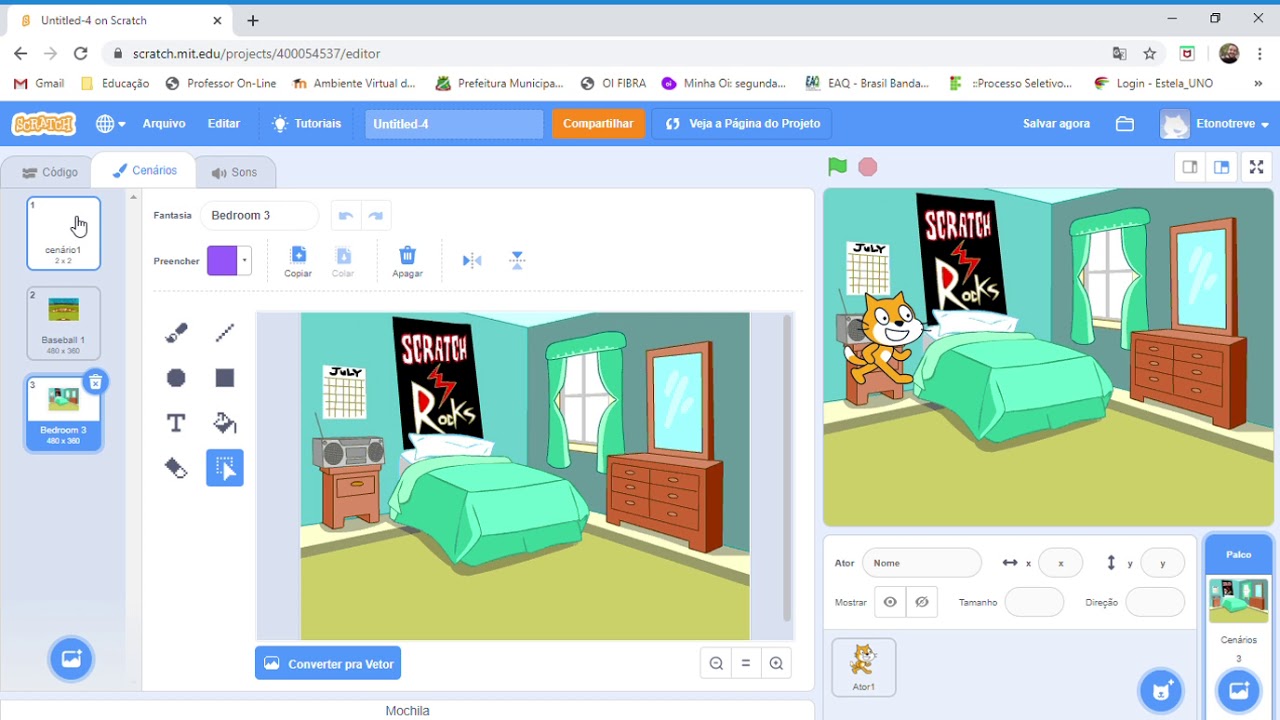Image resolution: width=1280 pixels, height=720 pixels.
Task: Click Converter pra Vetor button
Action: click(328, 664)
